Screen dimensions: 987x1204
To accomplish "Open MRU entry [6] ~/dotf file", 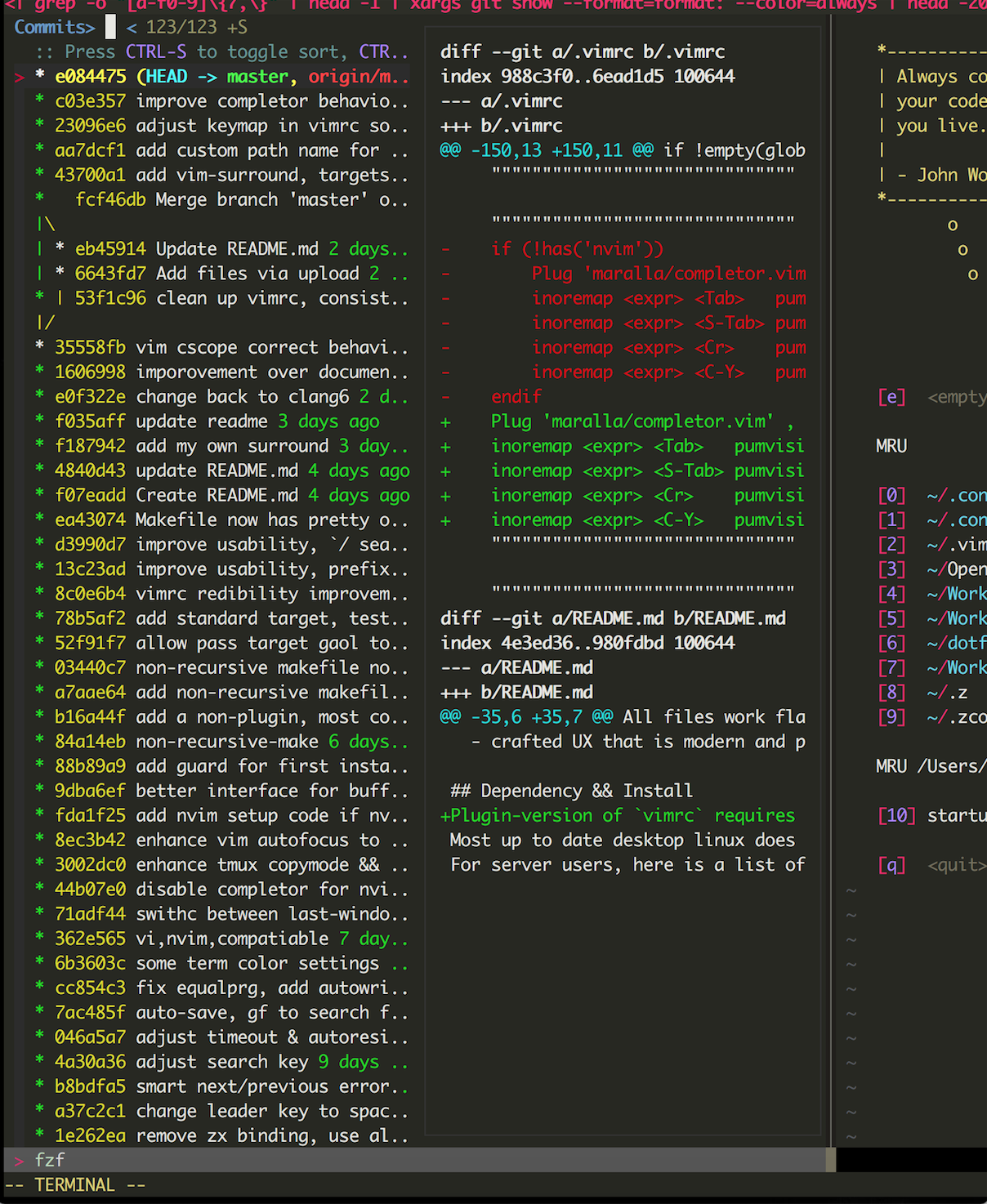I will tap(931, 643).
